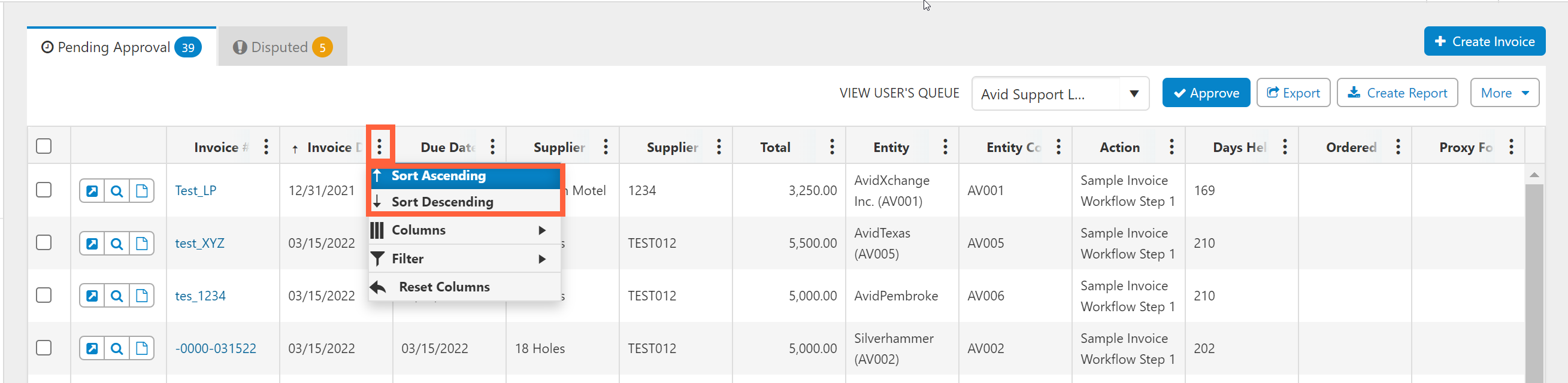Check the select-all checkbox in header

click(44, 147)
